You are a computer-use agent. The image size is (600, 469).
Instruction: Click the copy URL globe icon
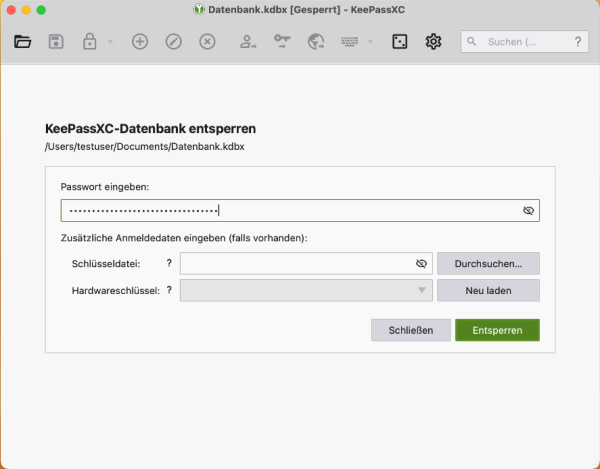316,42
